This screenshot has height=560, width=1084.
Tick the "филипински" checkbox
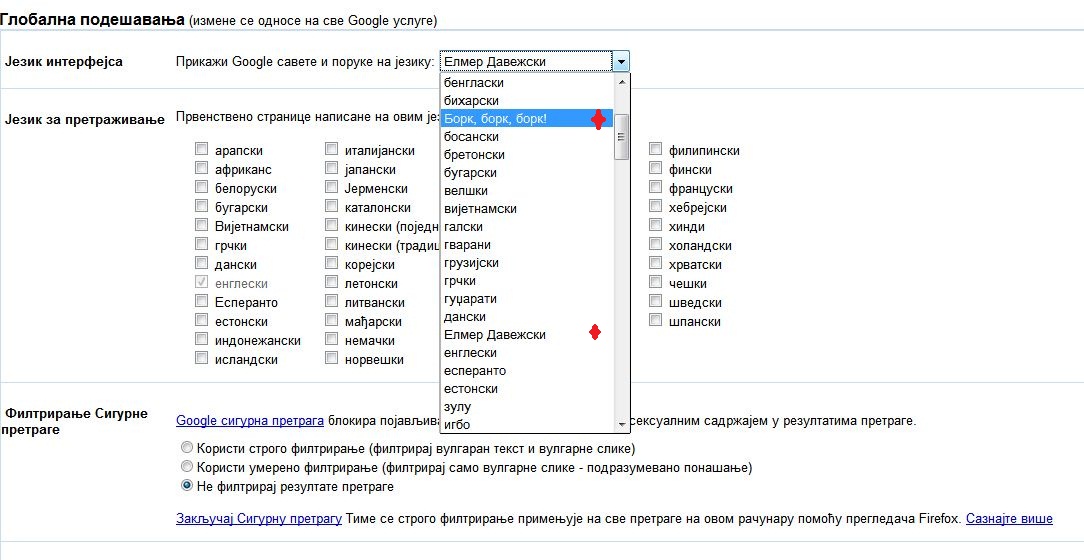(x=656, y=150)
